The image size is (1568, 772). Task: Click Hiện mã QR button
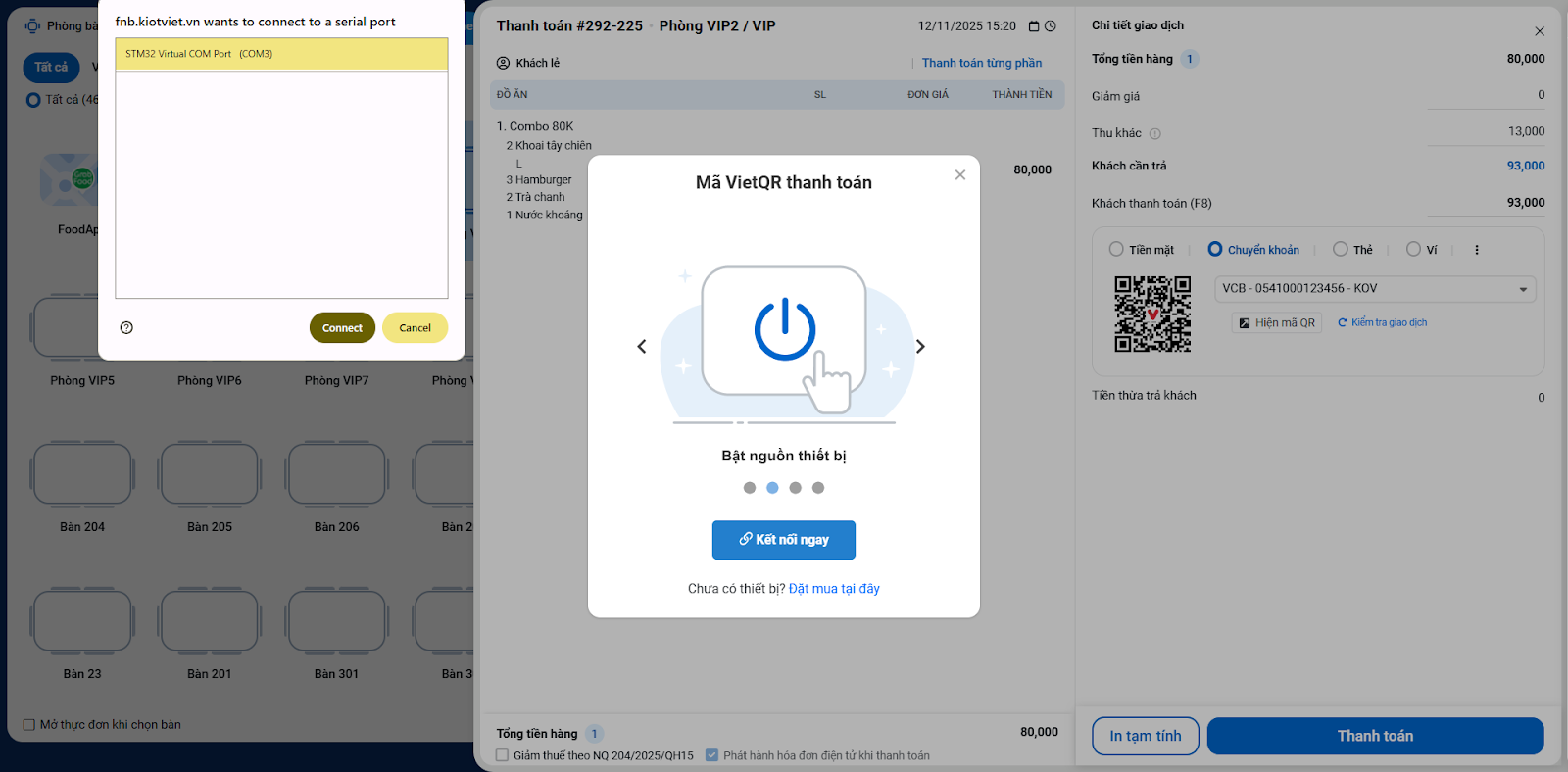1277,323
